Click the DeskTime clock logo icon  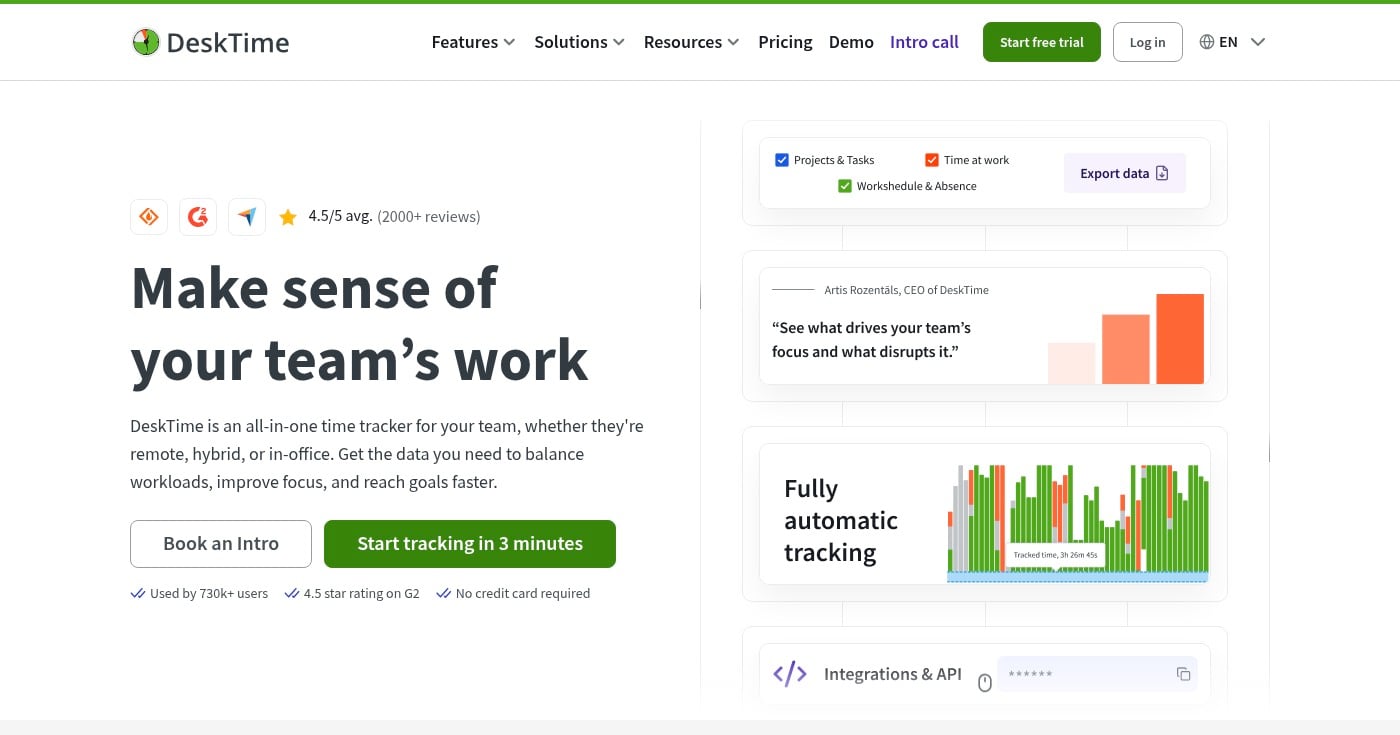(146, 42)
